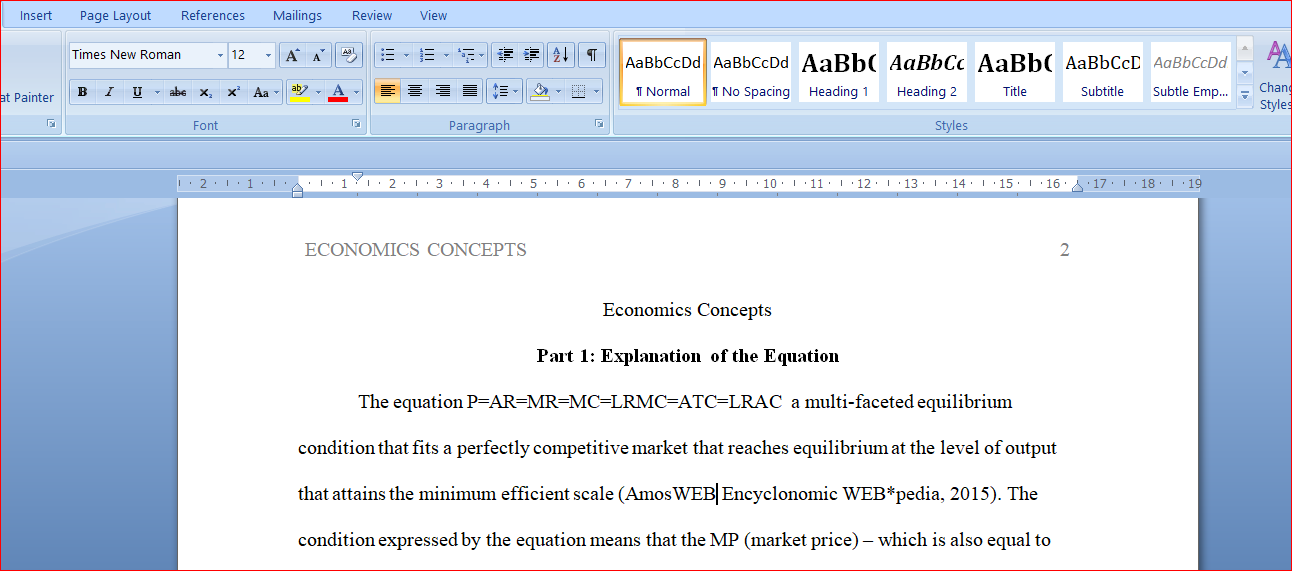The width and height of the screenshot is (1292, 571).
Task: Toggle underline formatting
Action: click(x=137, y=92)
